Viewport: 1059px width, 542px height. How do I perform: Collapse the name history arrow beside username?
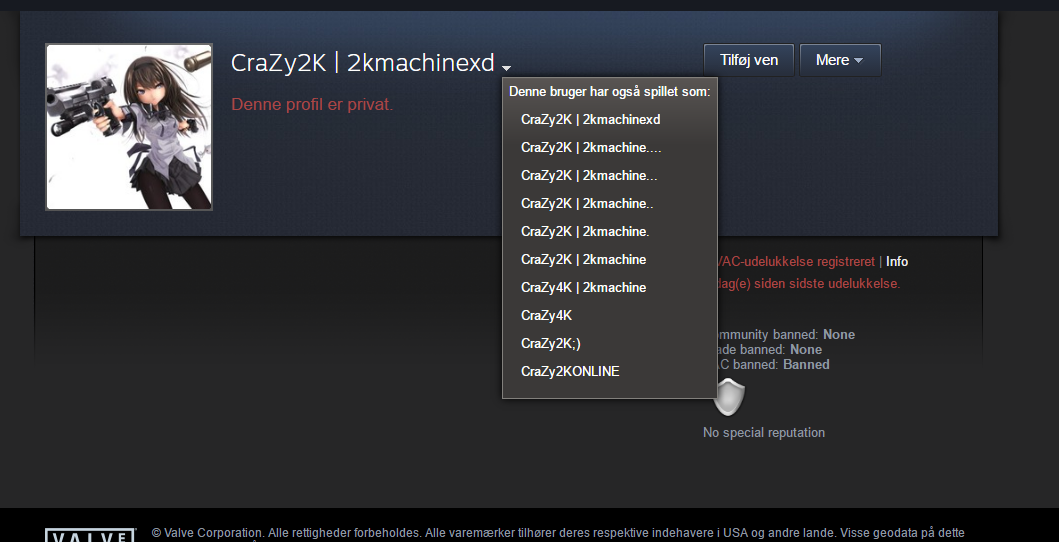tap(507, 67)
